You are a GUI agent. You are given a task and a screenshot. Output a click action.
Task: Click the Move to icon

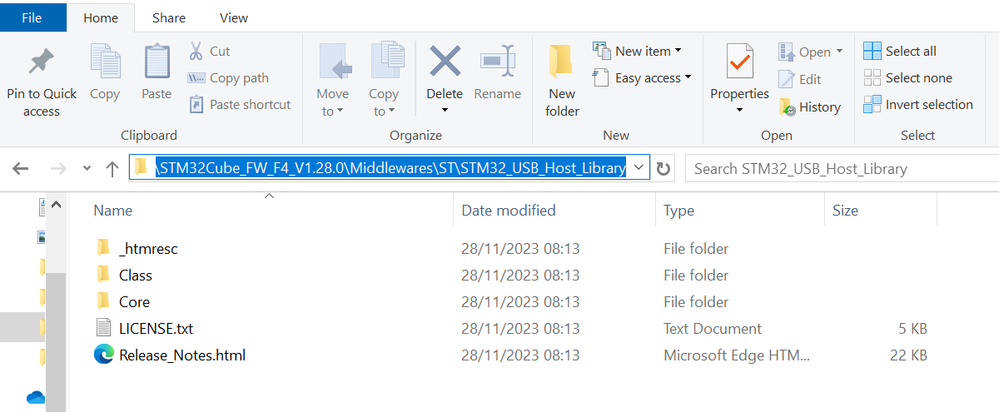(334, 62)
